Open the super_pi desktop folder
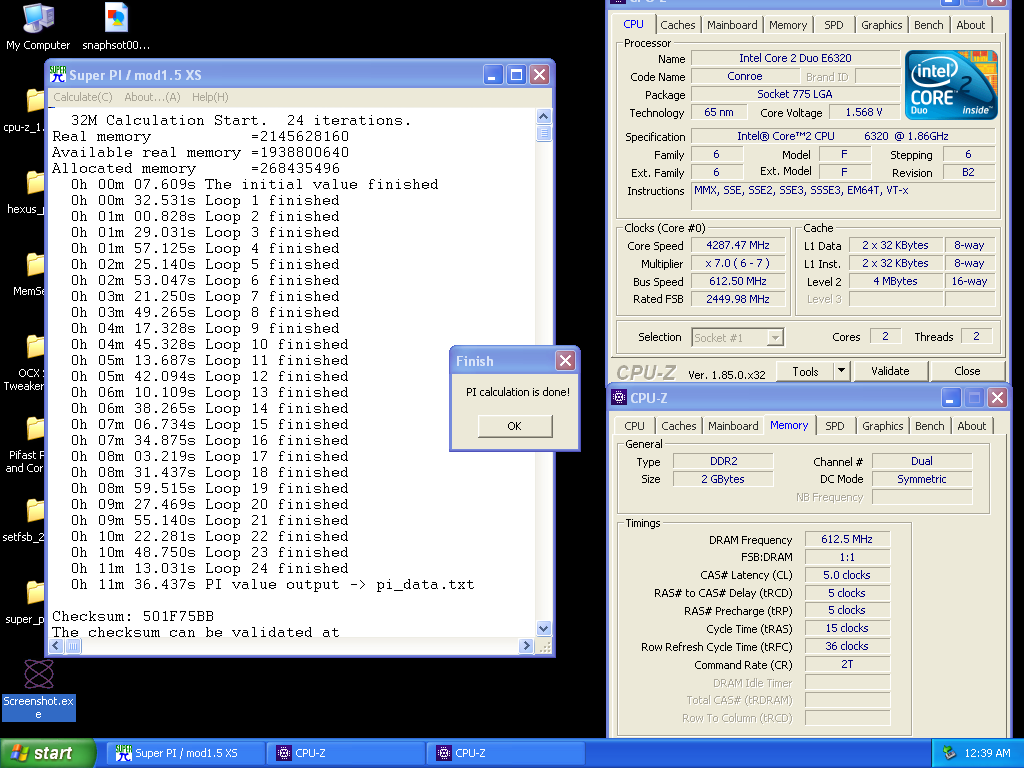Viewport: 1024px width, 768px height. (25, 603)
